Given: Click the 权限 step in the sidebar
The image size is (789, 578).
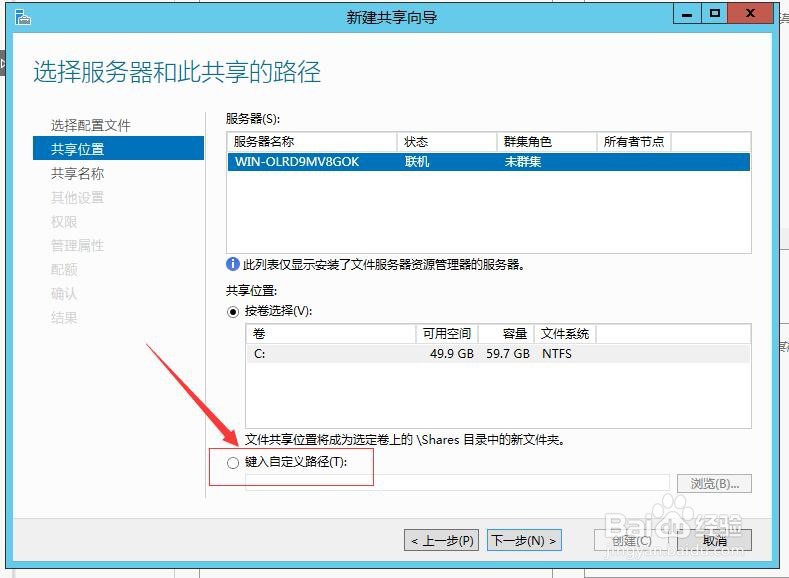Looking at the screenshot, I should pos(64,221).
